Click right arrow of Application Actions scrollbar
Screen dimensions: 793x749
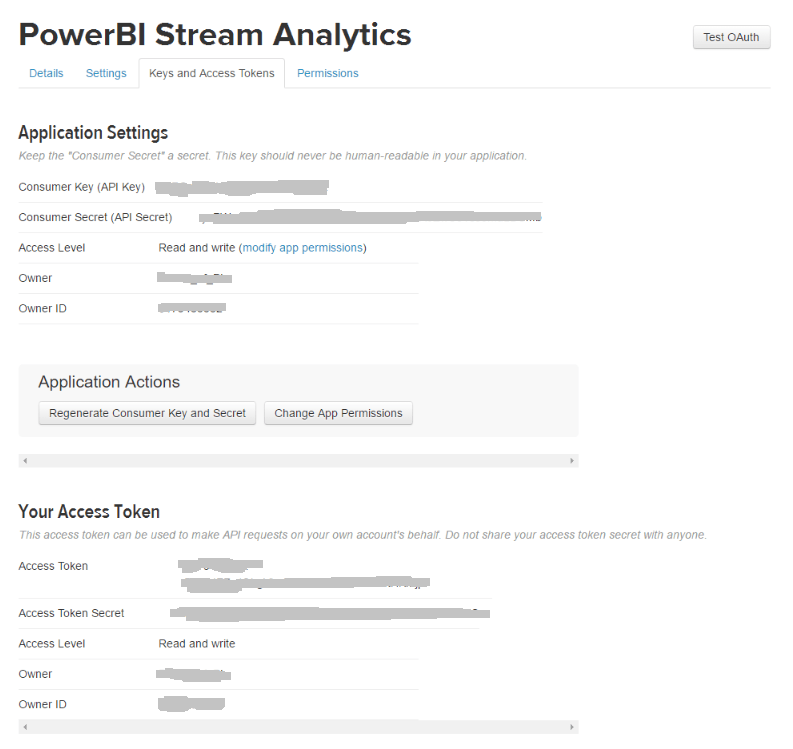[x=572, y=461]
